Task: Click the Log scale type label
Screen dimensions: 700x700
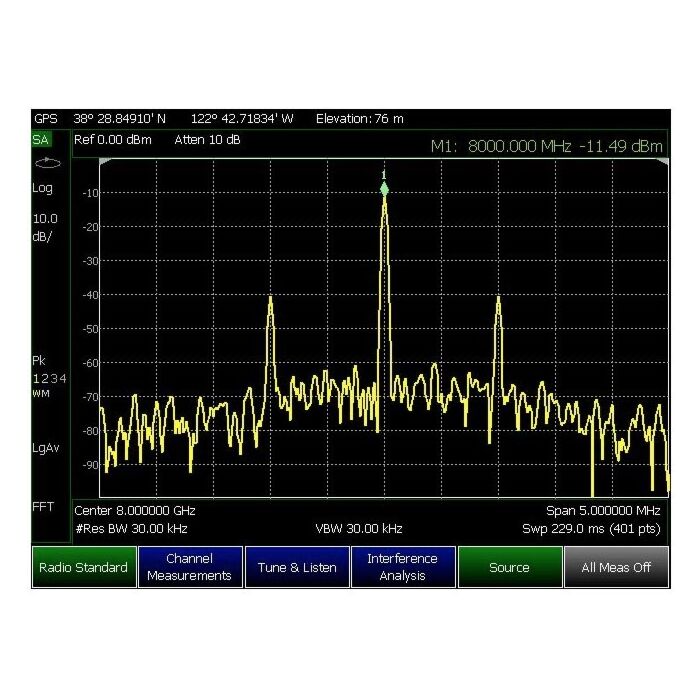Action: click(44, 189)
